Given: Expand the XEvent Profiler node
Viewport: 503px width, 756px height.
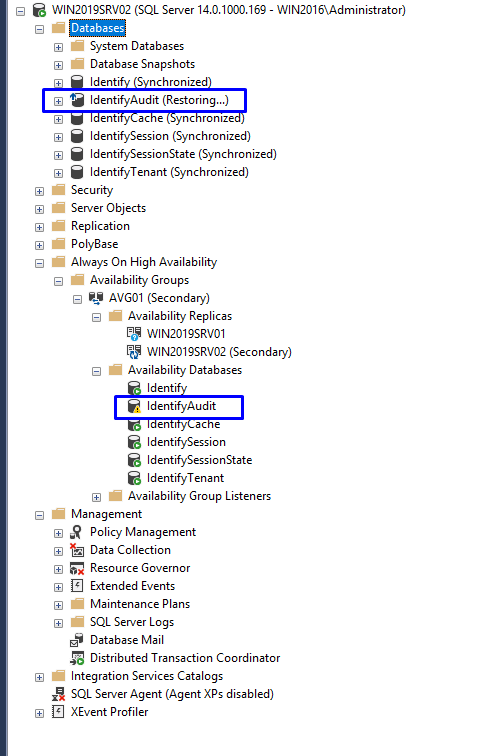Looking at the screenshot, I should click(40, 713).
